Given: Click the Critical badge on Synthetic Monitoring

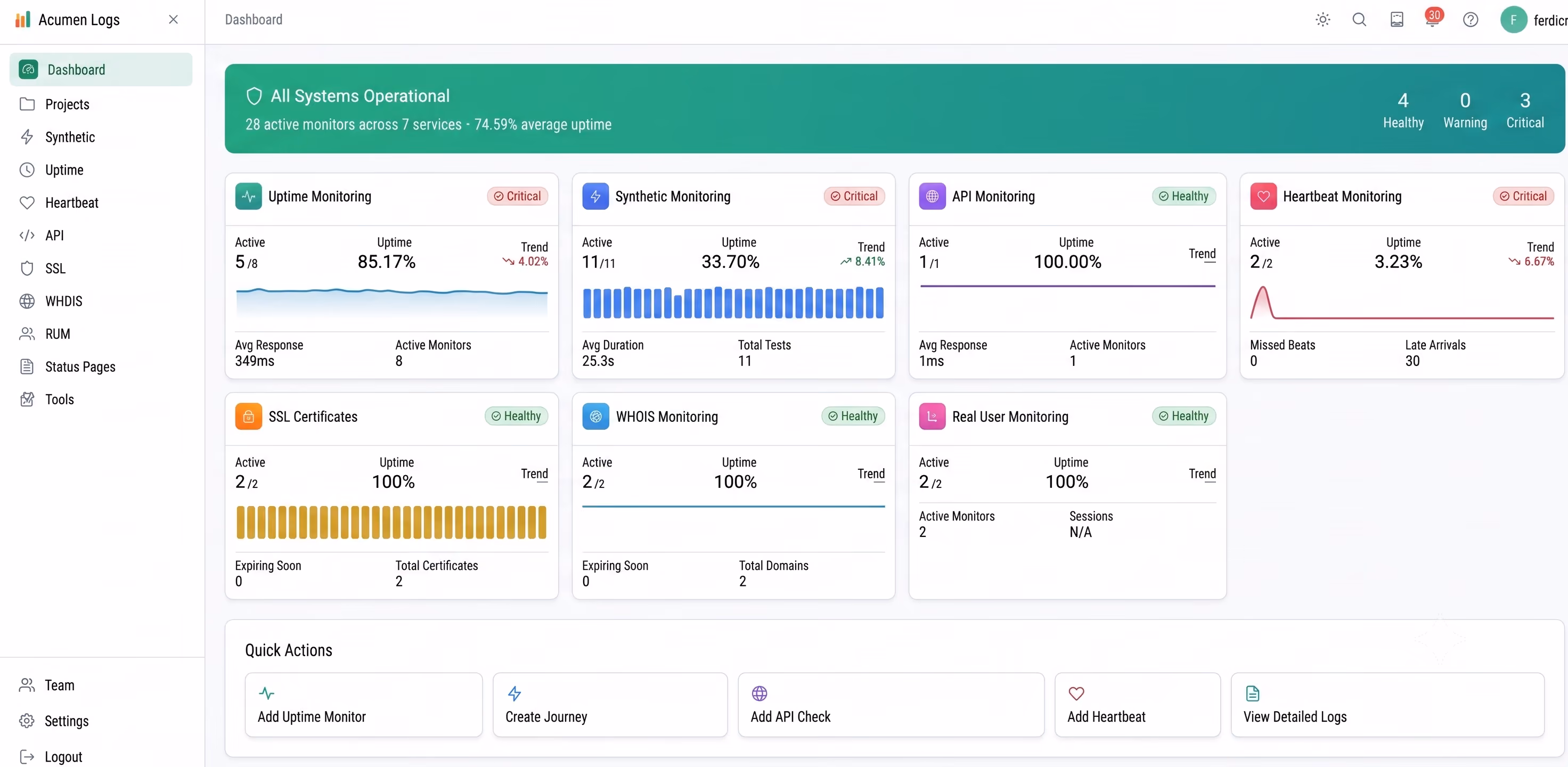Looking at the screenshot, I should click(854, 196).
